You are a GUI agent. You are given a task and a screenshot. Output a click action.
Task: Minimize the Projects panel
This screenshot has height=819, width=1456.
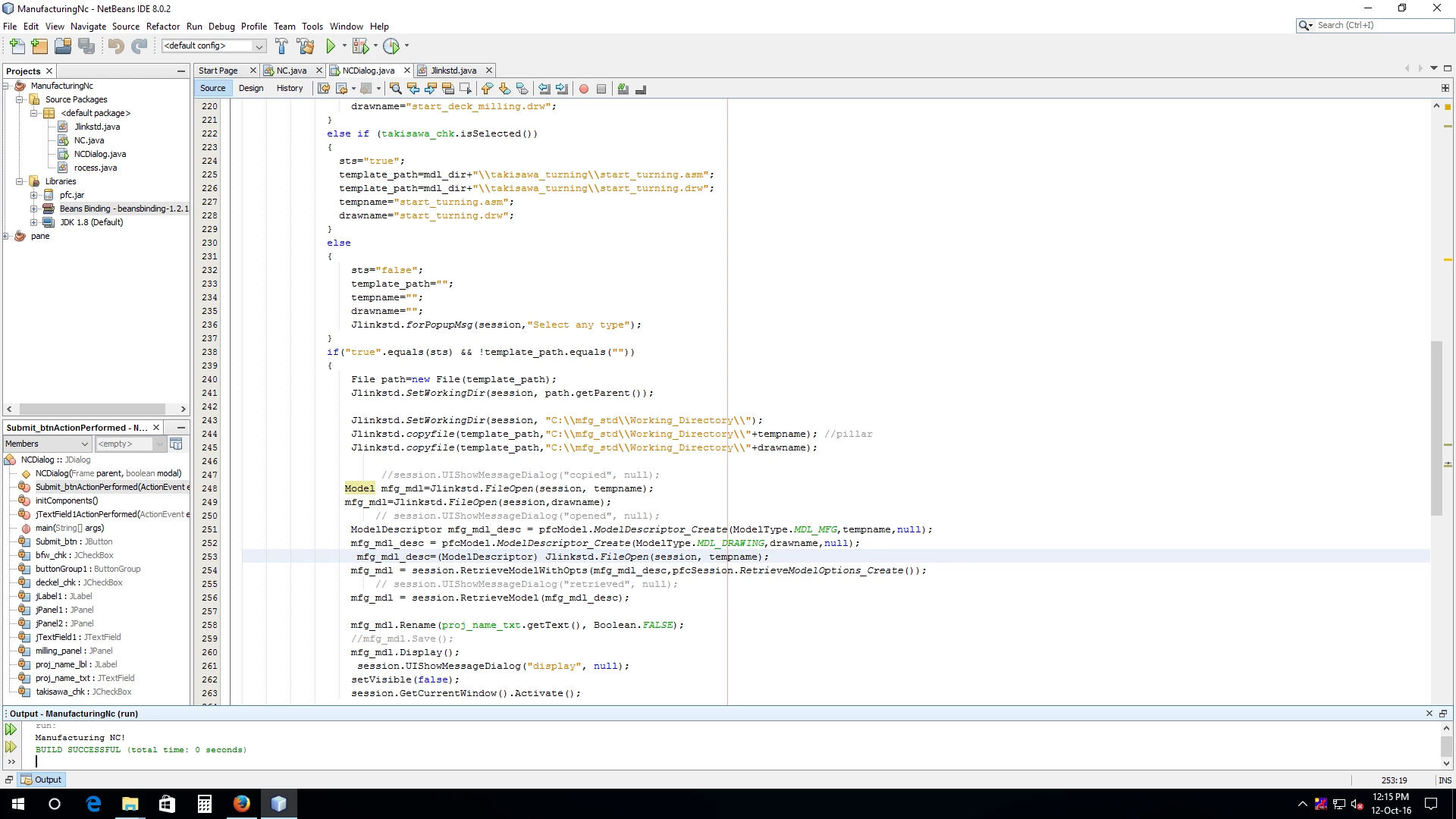[x=180, y=71]
